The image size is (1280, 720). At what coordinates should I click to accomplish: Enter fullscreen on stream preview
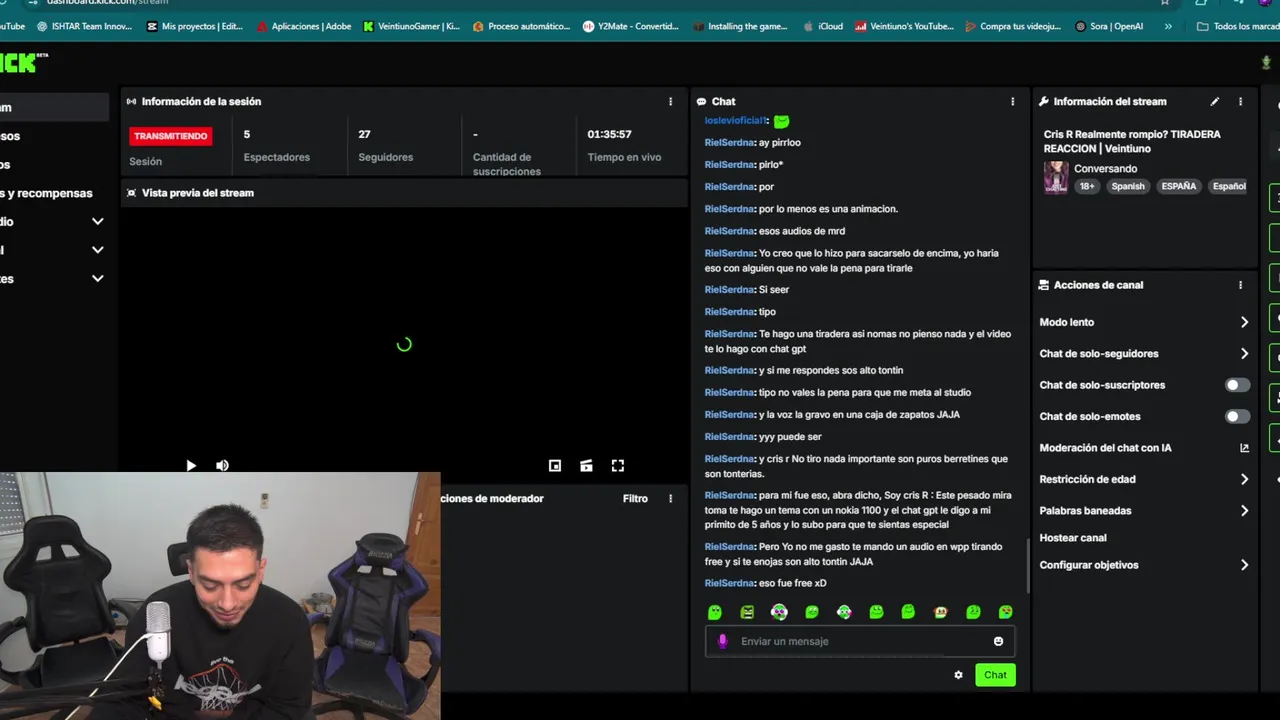(x=618, y=465)
